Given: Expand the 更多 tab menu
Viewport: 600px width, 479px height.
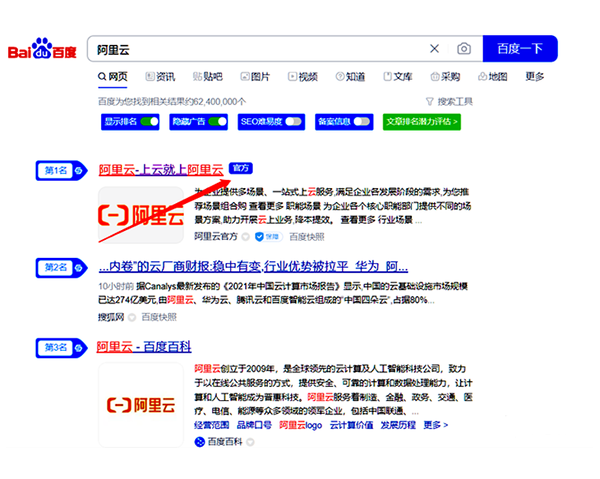Looking at the screenshot, I should 535,77.
